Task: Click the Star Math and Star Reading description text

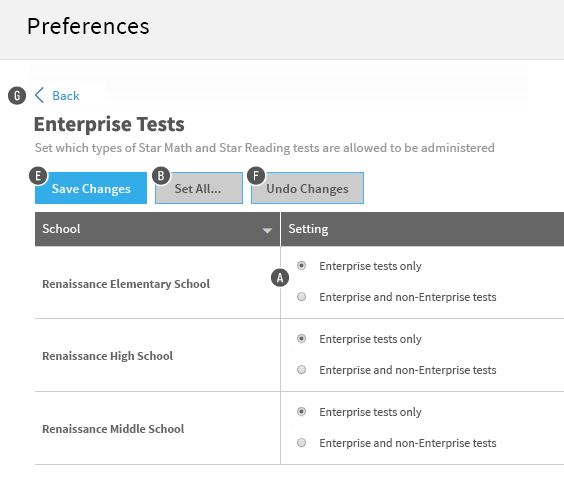Action: (264, 148)
